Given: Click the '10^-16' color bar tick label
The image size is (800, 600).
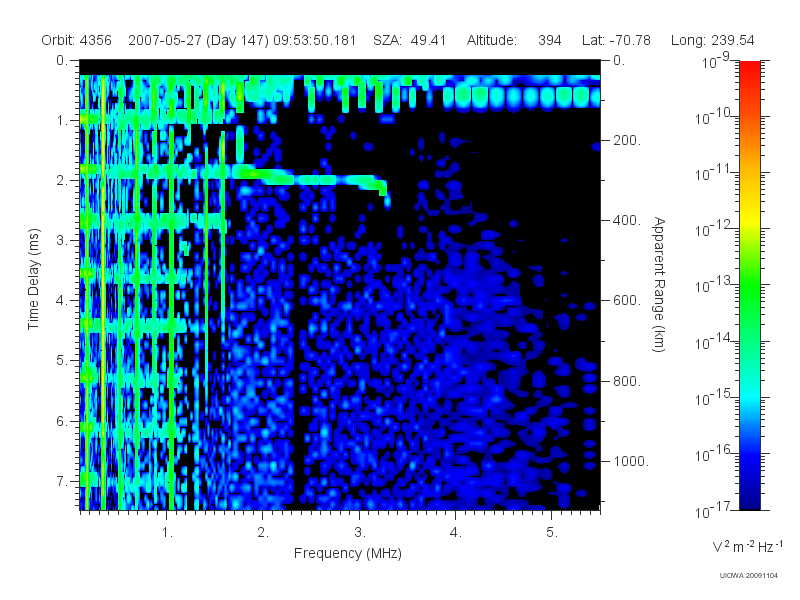Looking at the screenshot, I should tap(714, 453).
